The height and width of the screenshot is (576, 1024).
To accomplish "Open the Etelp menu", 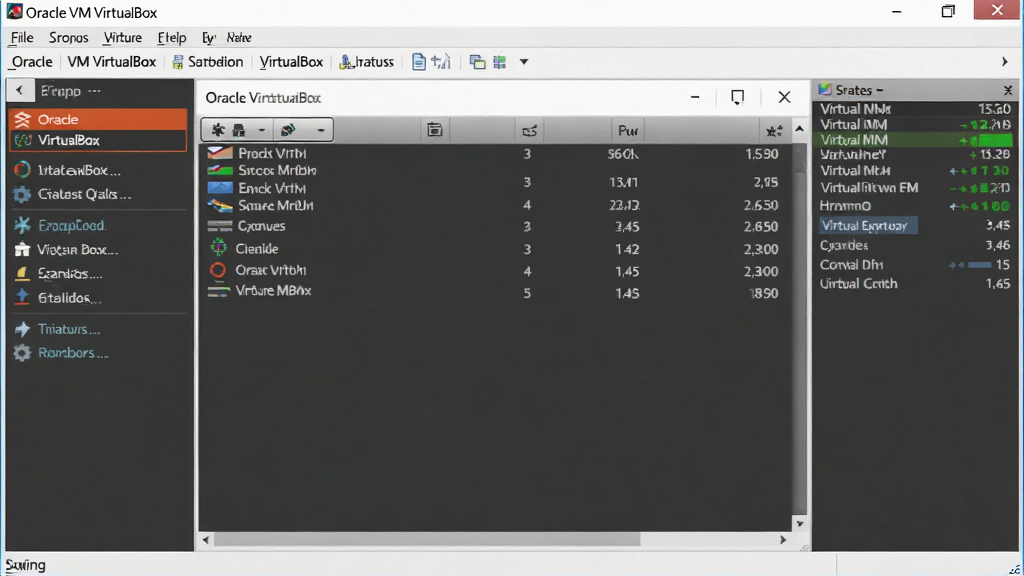I will 172,38.
